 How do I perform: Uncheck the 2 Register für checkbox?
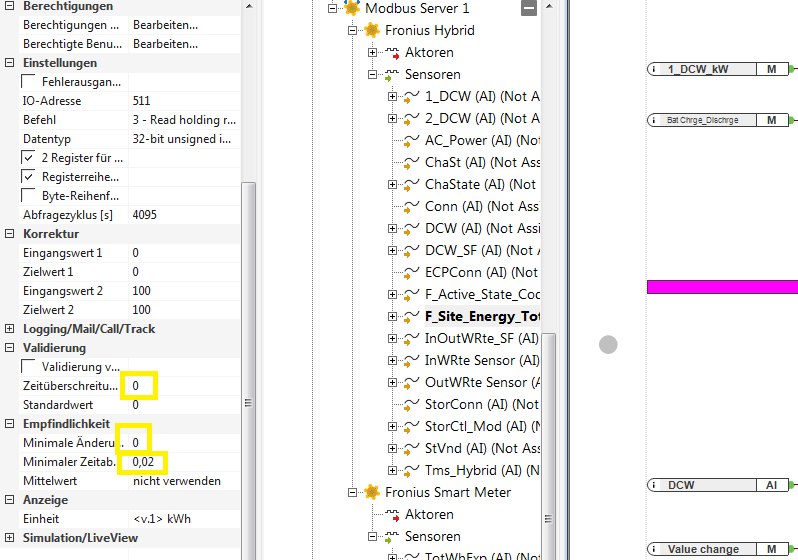(x=28, y=158)
